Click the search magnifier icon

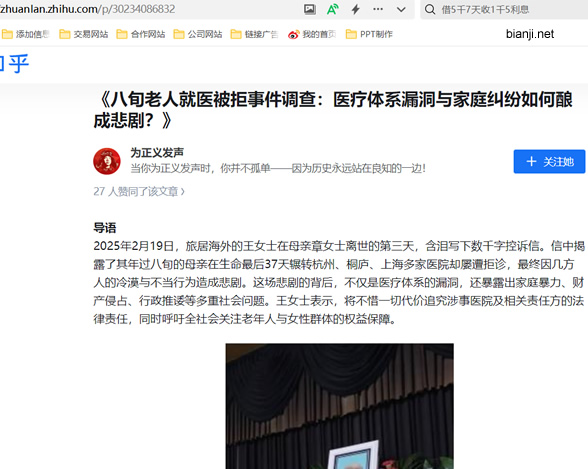430,9
